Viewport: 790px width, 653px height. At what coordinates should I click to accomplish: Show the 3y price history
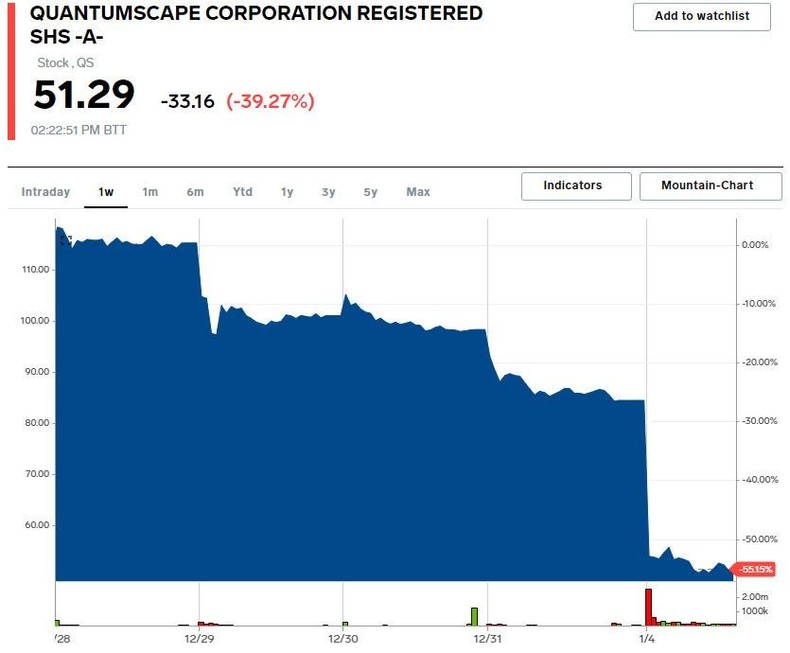pyautogui.click(x=328, y=192)
